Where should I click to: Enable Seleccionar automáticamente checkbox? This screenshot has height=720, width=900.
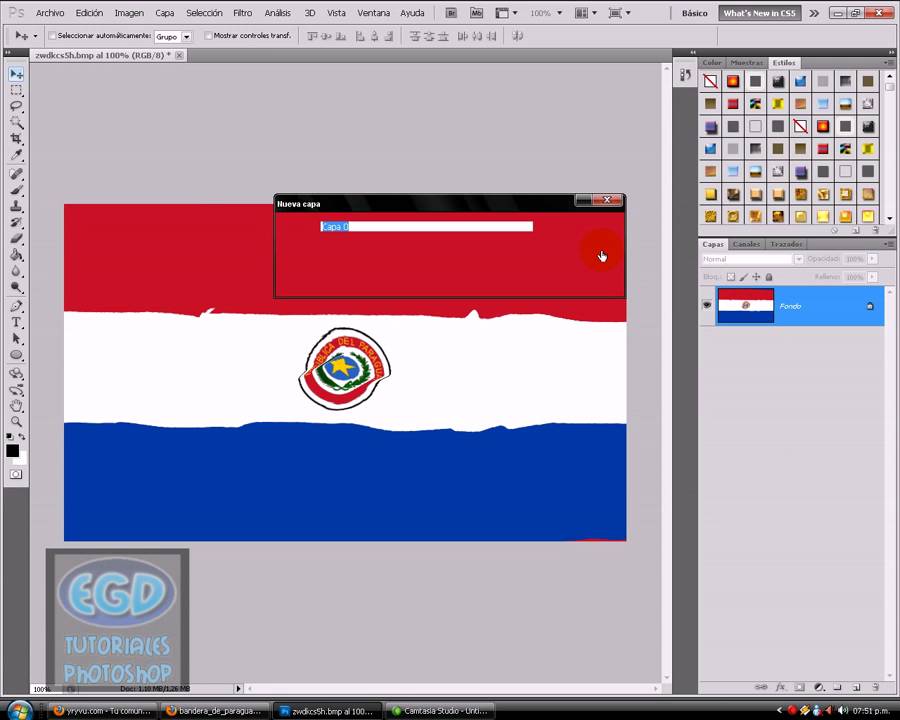coord(52,36)
